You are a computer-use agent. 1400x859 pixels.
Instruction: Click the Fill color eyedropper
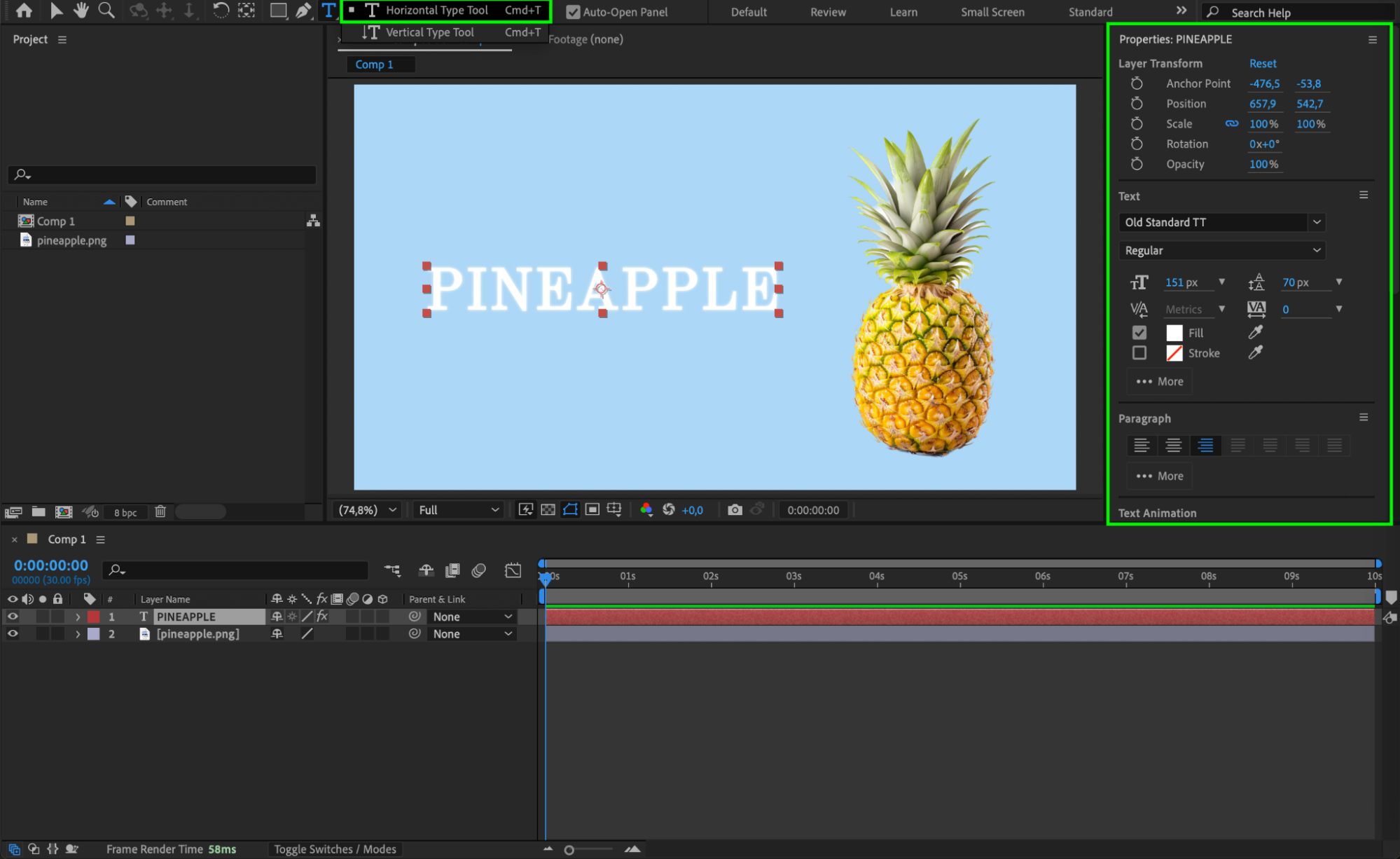click(x=1255, y=332)
